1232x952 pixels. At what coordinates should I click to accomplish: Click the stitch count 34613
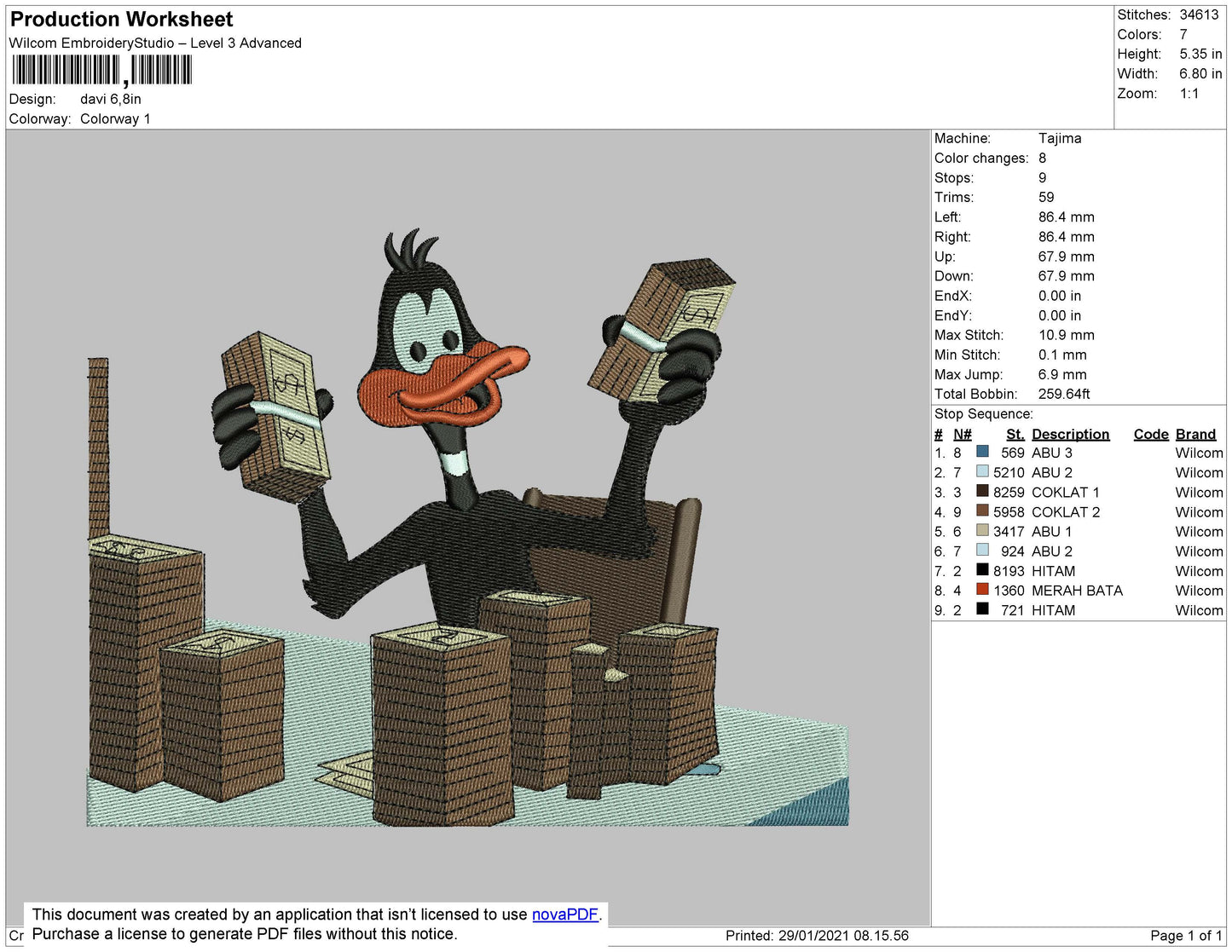(1200, 15)
